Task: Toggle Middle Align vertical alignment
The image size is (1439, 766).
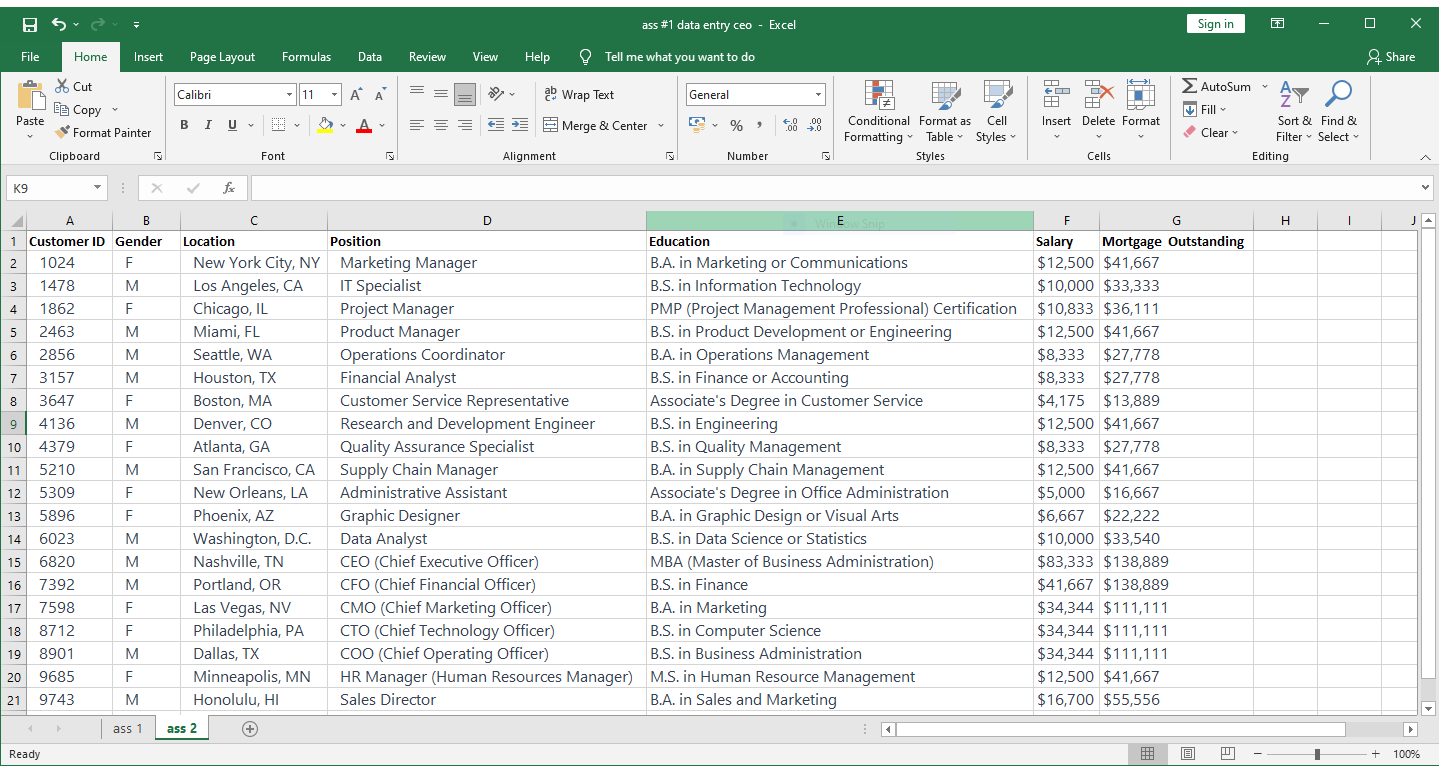Action: tap(441, 94)
